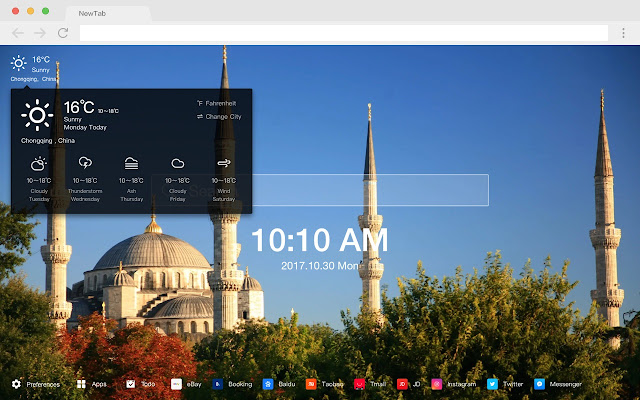Open the Apps grid icon
Viewport: 640px width, 400px height.
coord(81,384)
